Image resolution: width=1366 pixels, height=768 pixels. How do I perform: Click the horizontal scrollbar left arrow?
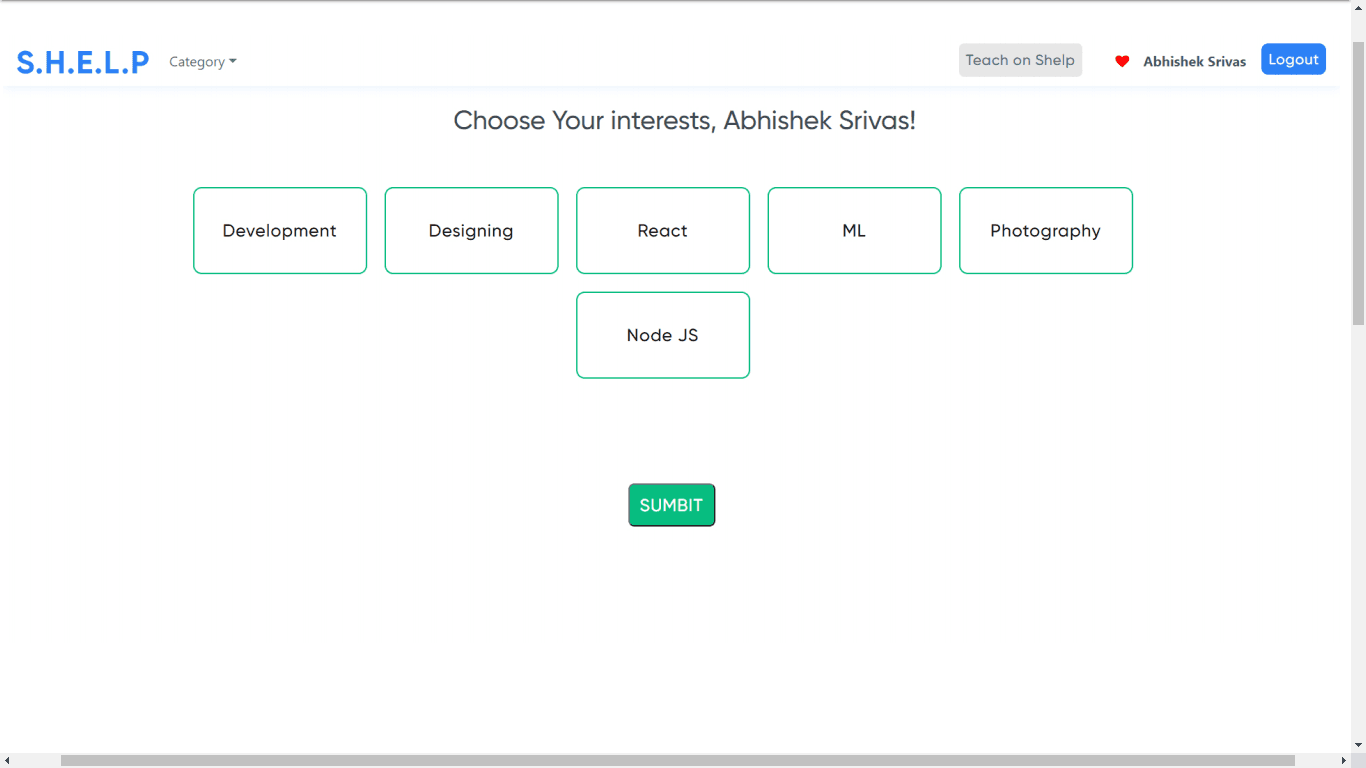[7, 760]
